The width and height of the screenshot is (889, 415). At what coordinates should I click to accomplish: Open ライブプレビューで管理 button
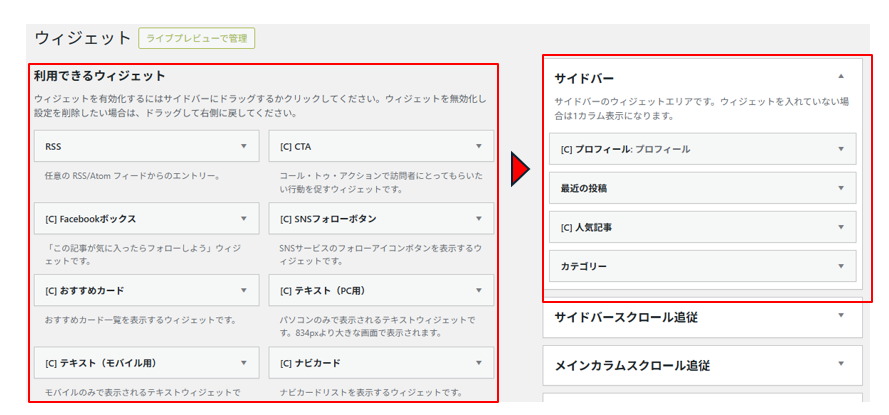[197, 38]
